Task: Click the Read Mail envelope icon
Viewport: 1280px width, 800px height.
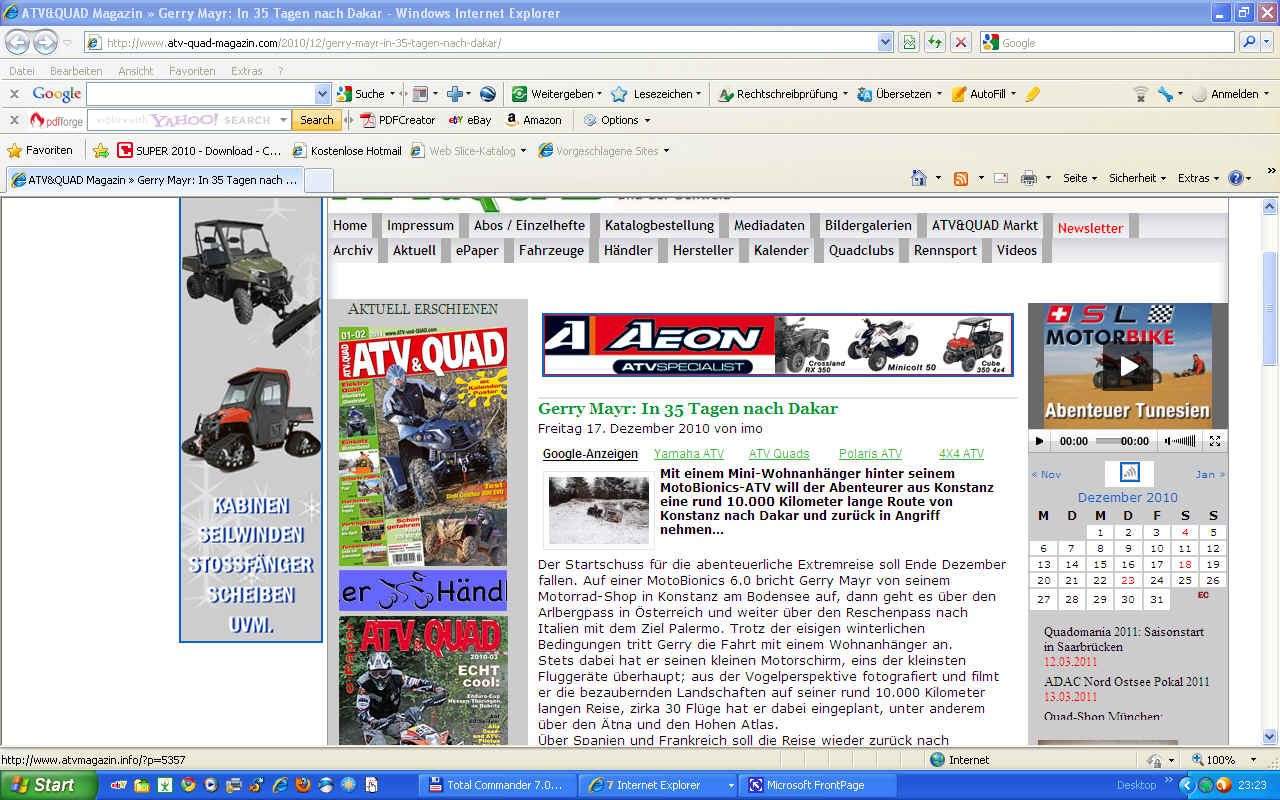Action: click(1001, 178)
